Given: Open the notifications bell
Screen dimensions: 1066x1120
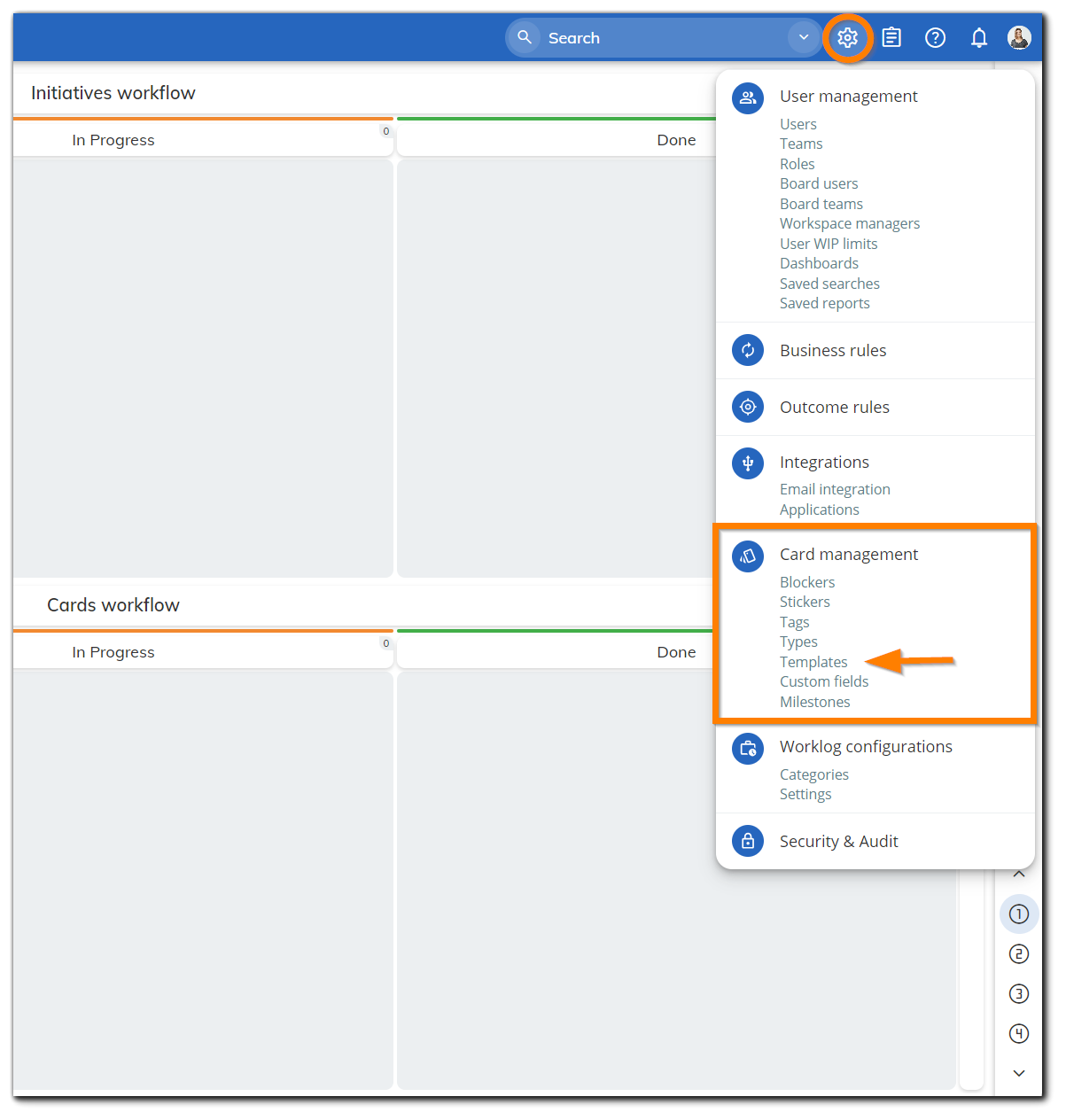Looking at the screenshot, I should click(979, 37).
